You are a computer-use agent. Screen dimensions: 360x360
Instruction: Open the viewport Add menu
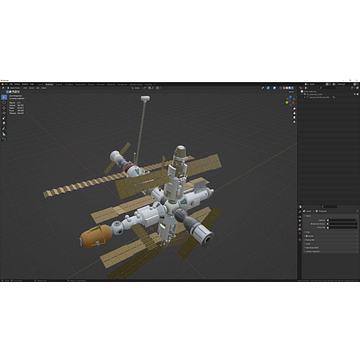tap(38, 88)
